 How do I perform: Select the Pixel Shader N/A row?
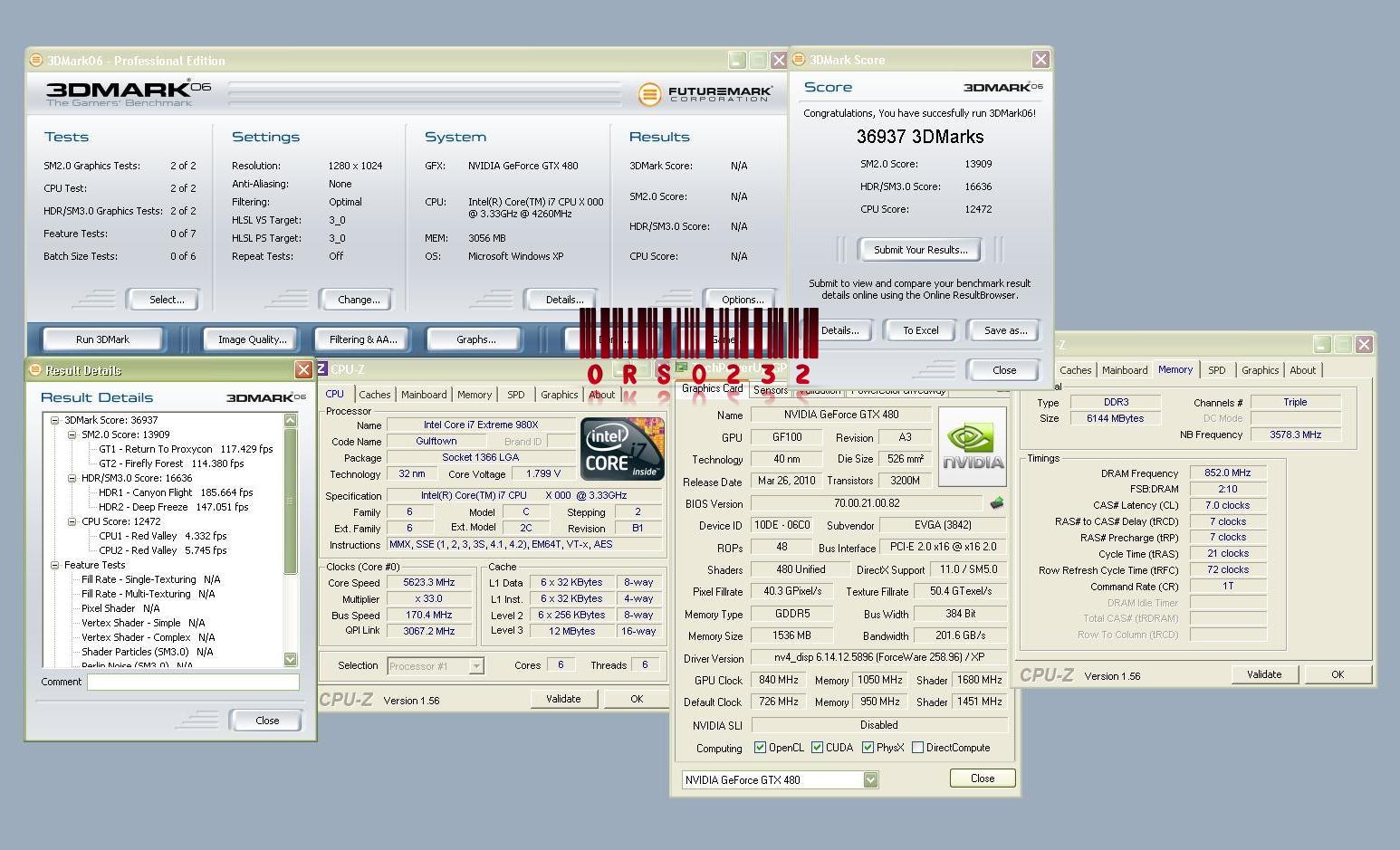pyautogui.click(x=120, y=608)
